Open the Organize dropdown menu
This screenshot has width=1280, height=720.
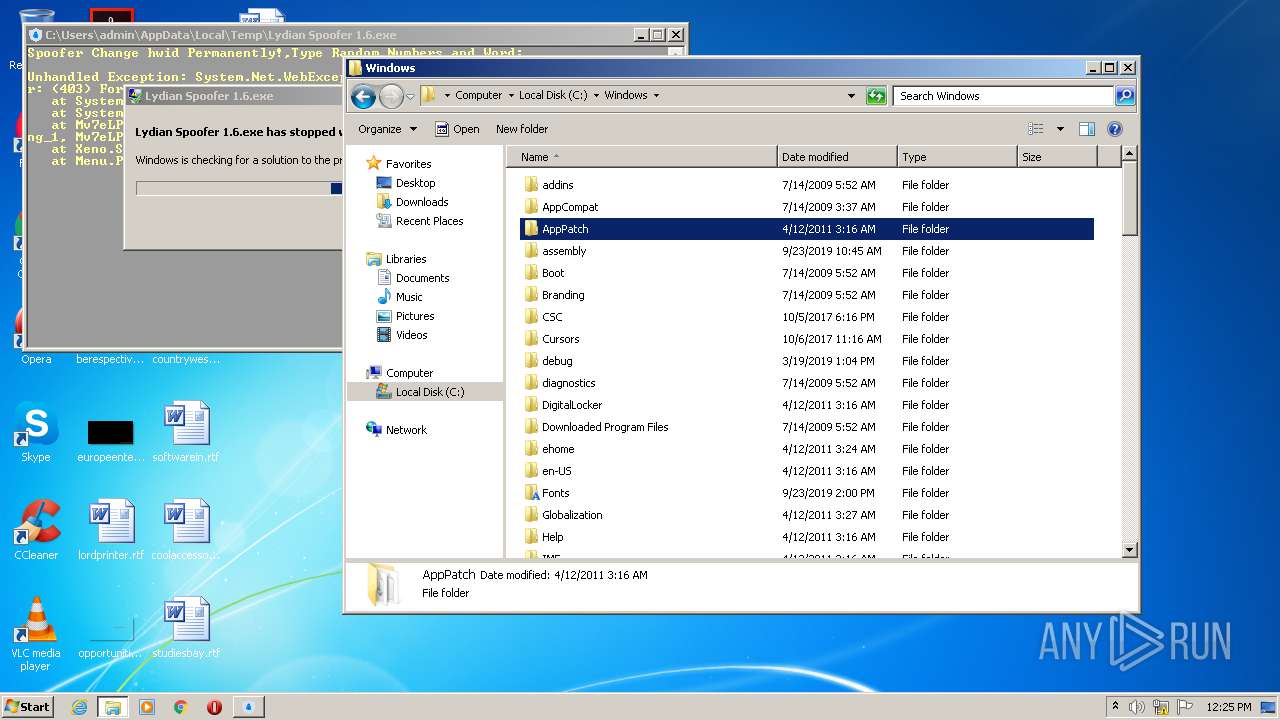tap(387, 129)
